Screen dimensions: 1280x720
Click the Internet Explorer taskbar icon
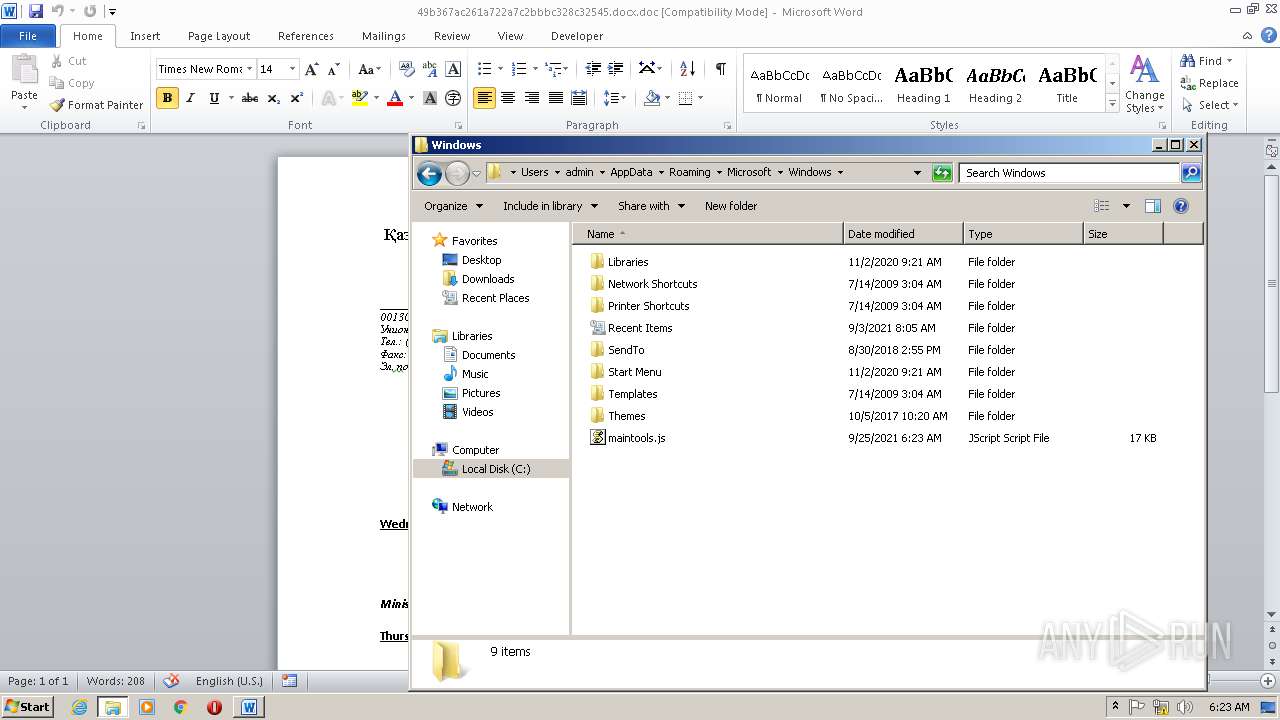[x=79, y=707]
